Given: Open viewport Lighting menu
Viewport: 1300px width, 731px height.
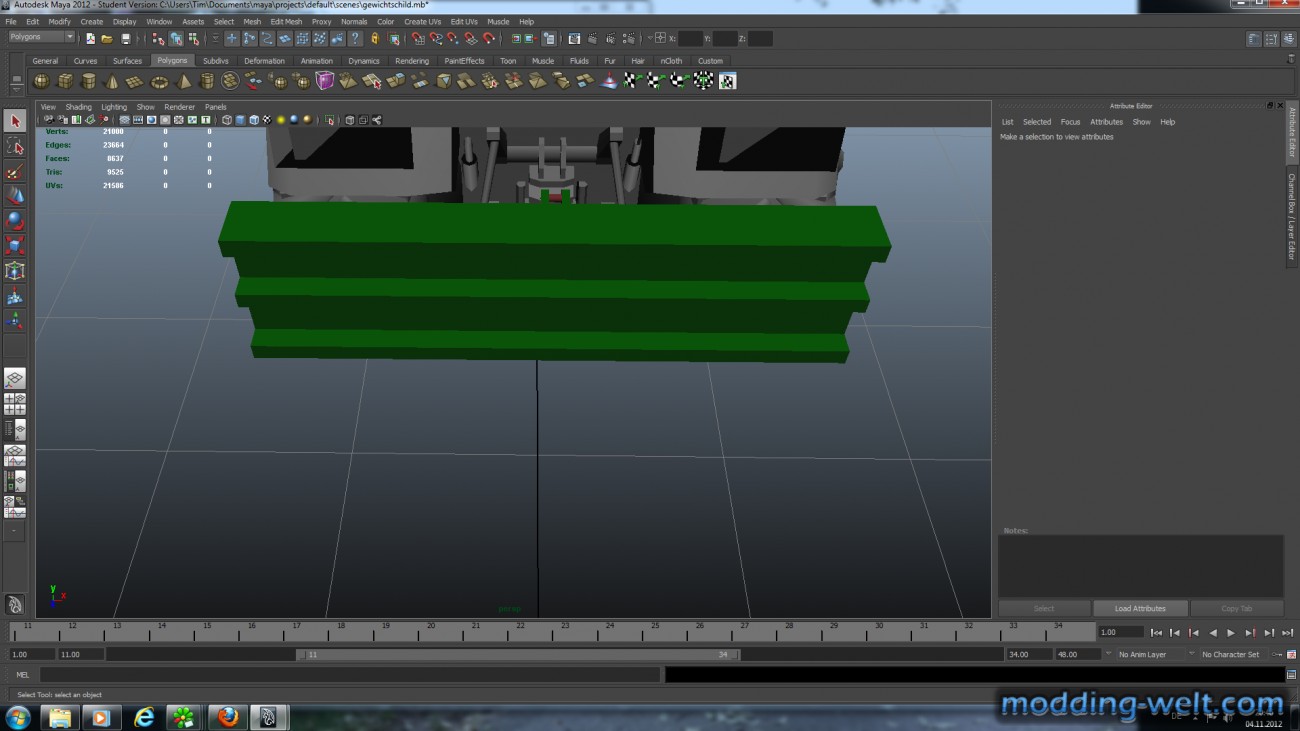Looking at the screenshot, I should [x=114, y=107].
